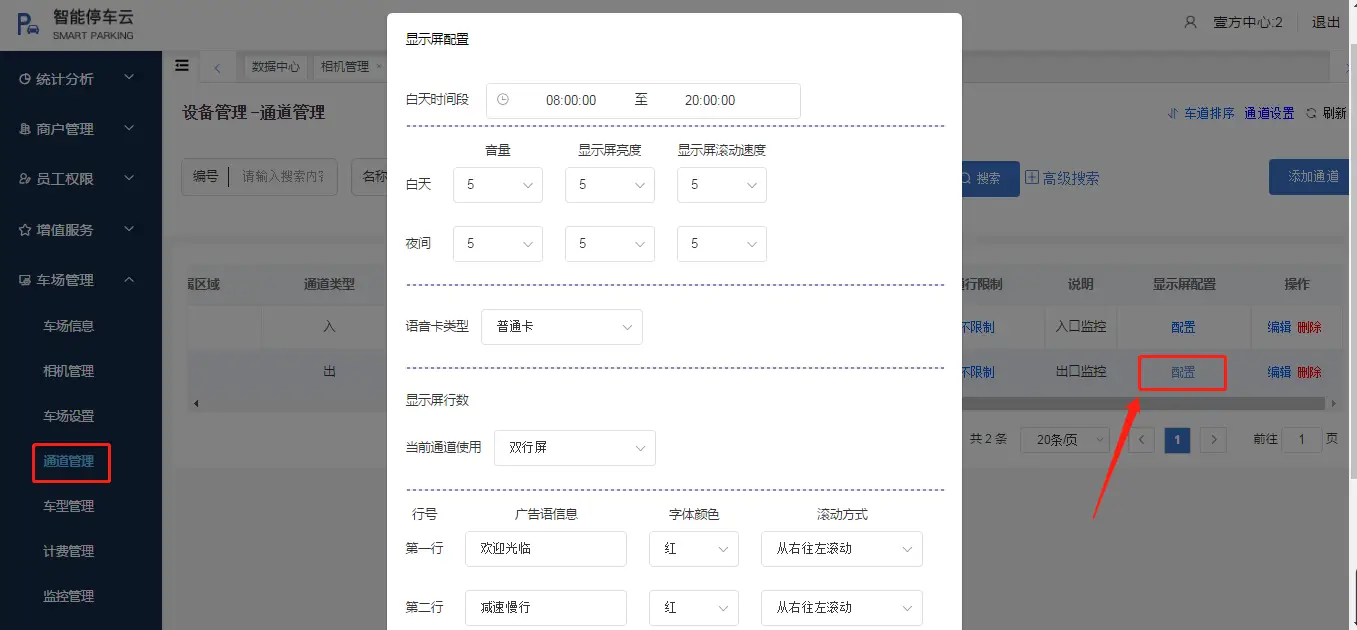Click the hamburger menu collapse icon
This screenshot has width=1357, height=630.
(x=182, y=66)
